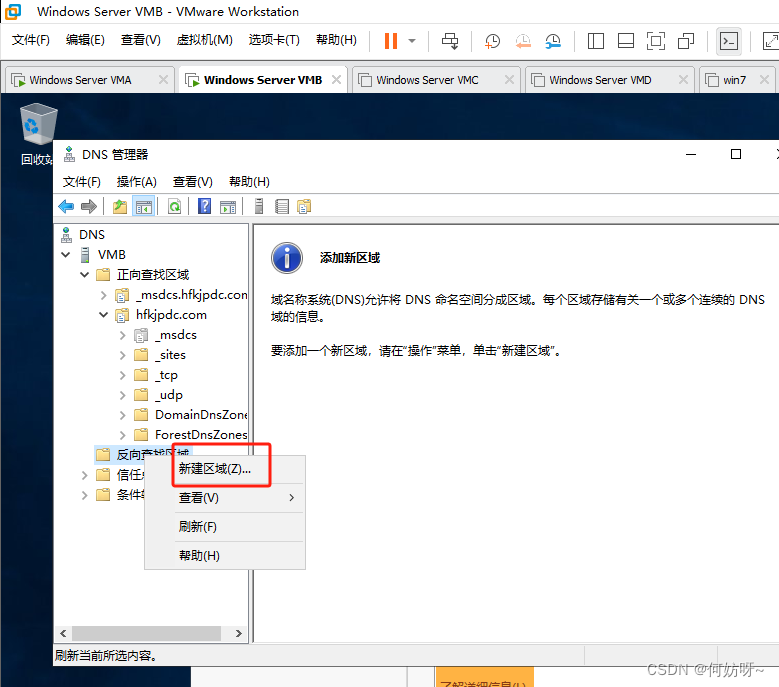Screen dimensions: 779x687
Task: Expand the _sites folder
Action: pyautogui.click(x=123, y=355)
